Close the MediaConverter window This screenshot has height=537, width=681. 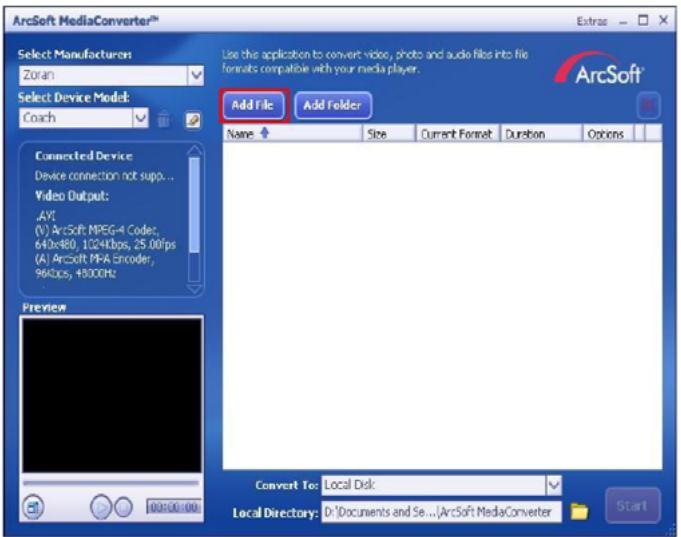click(664, 20)
